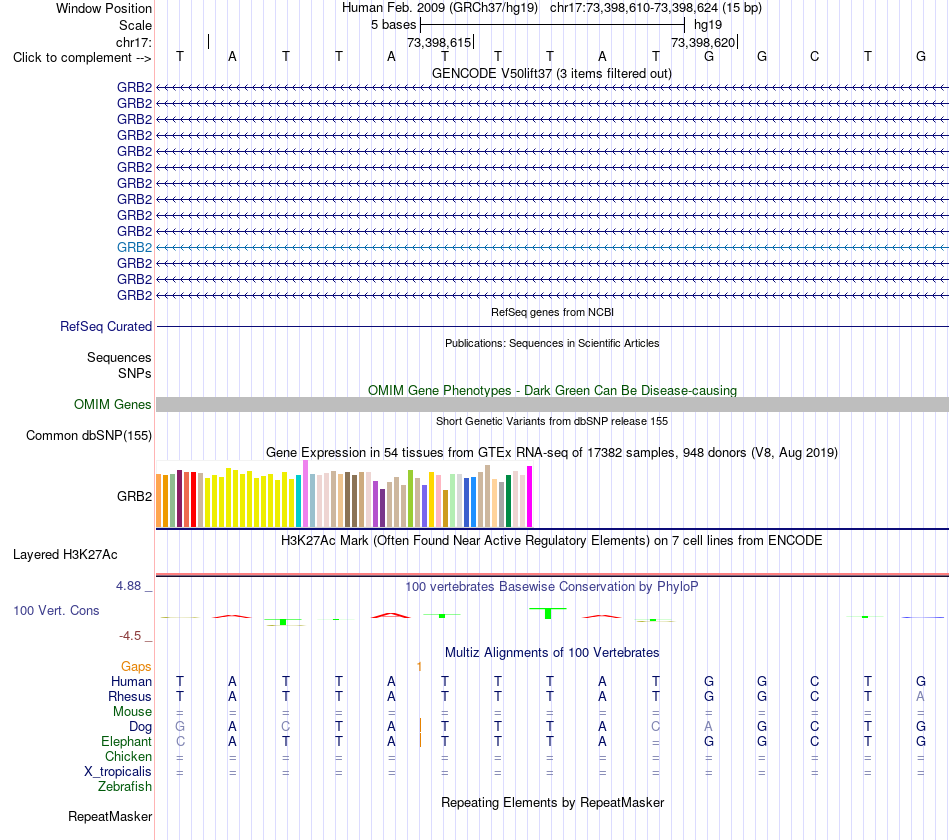This screenshot has height=840, width=950.
Task: Open 'Publications: Sequences in Scientific Articles' title
Action: point(552,343)
